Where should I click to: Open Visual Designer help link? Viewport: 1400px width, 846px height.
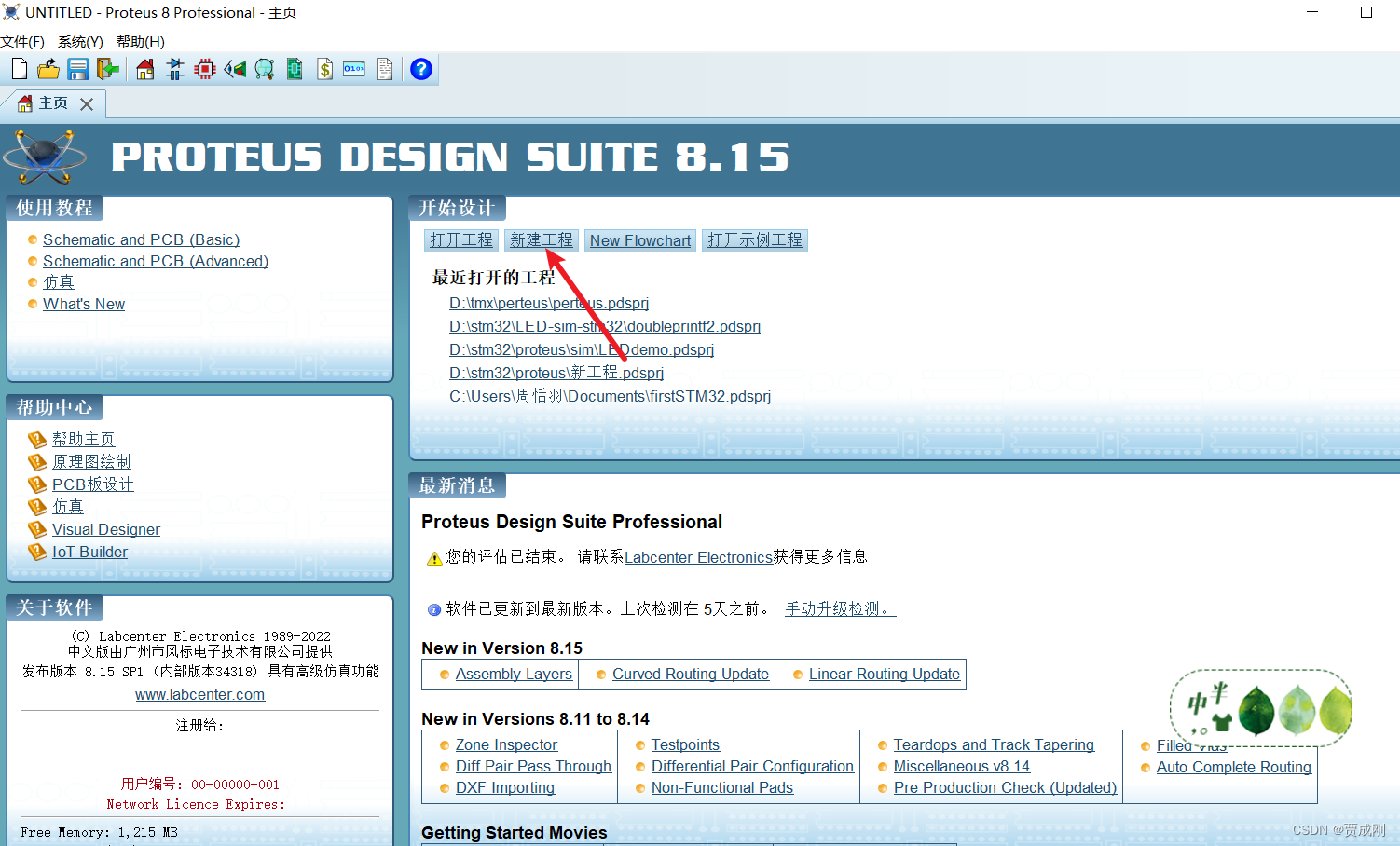tap(106, 529)
